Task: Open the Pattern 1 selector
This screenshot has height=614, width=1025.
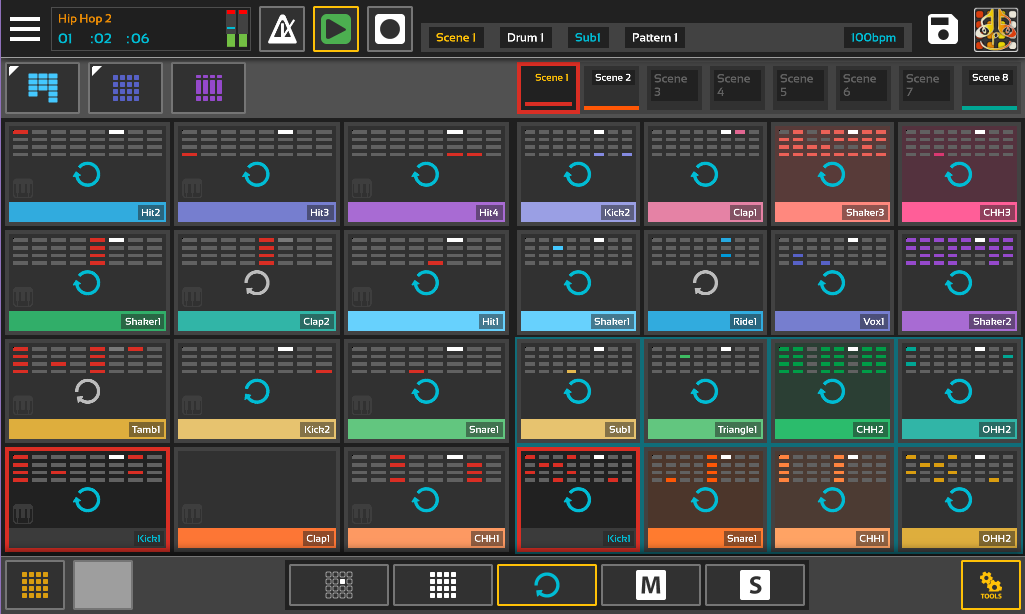Action: 654,38
